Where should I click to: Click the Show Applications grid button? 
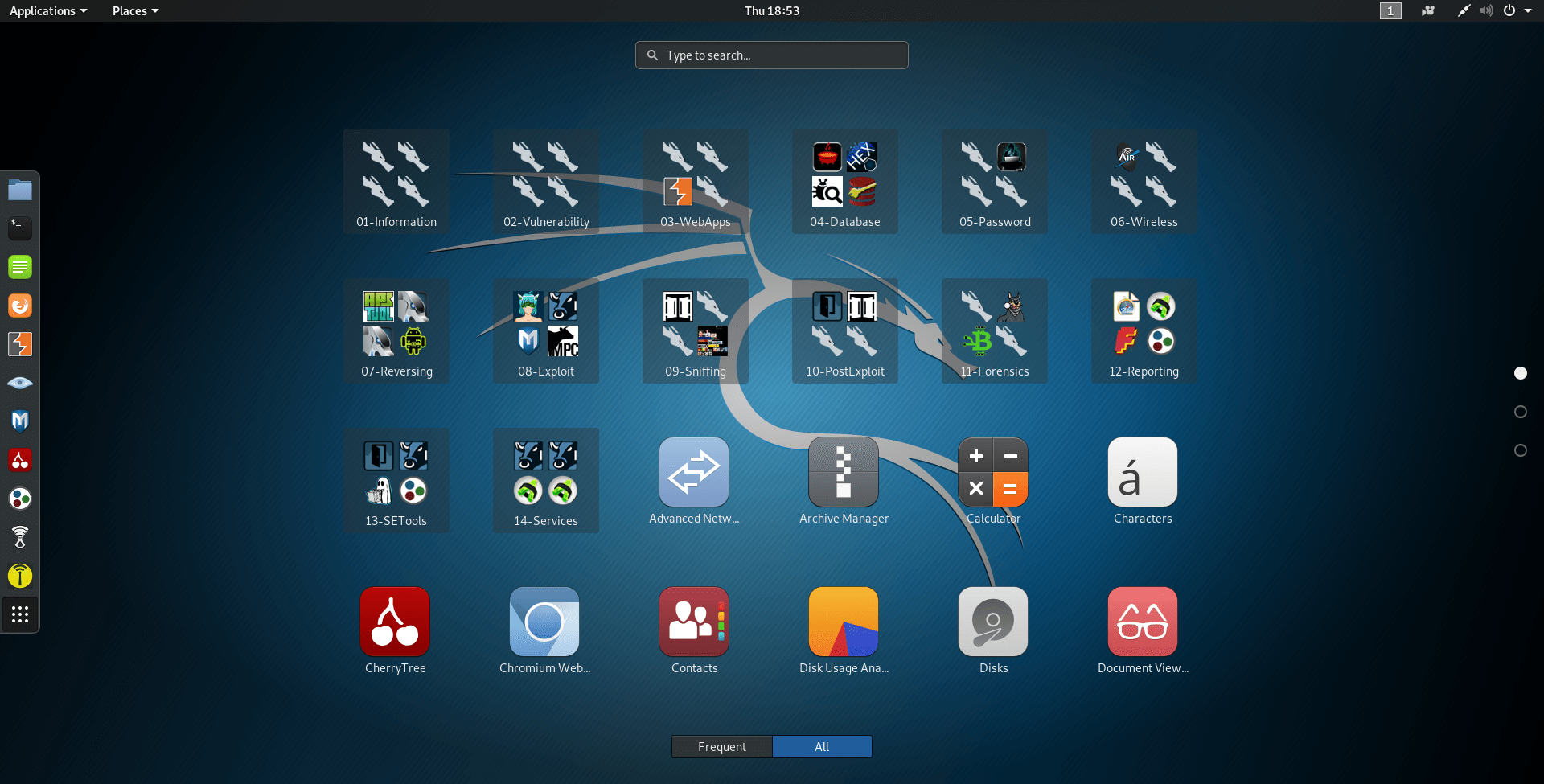pyautogui.click(x=20, y=614)
